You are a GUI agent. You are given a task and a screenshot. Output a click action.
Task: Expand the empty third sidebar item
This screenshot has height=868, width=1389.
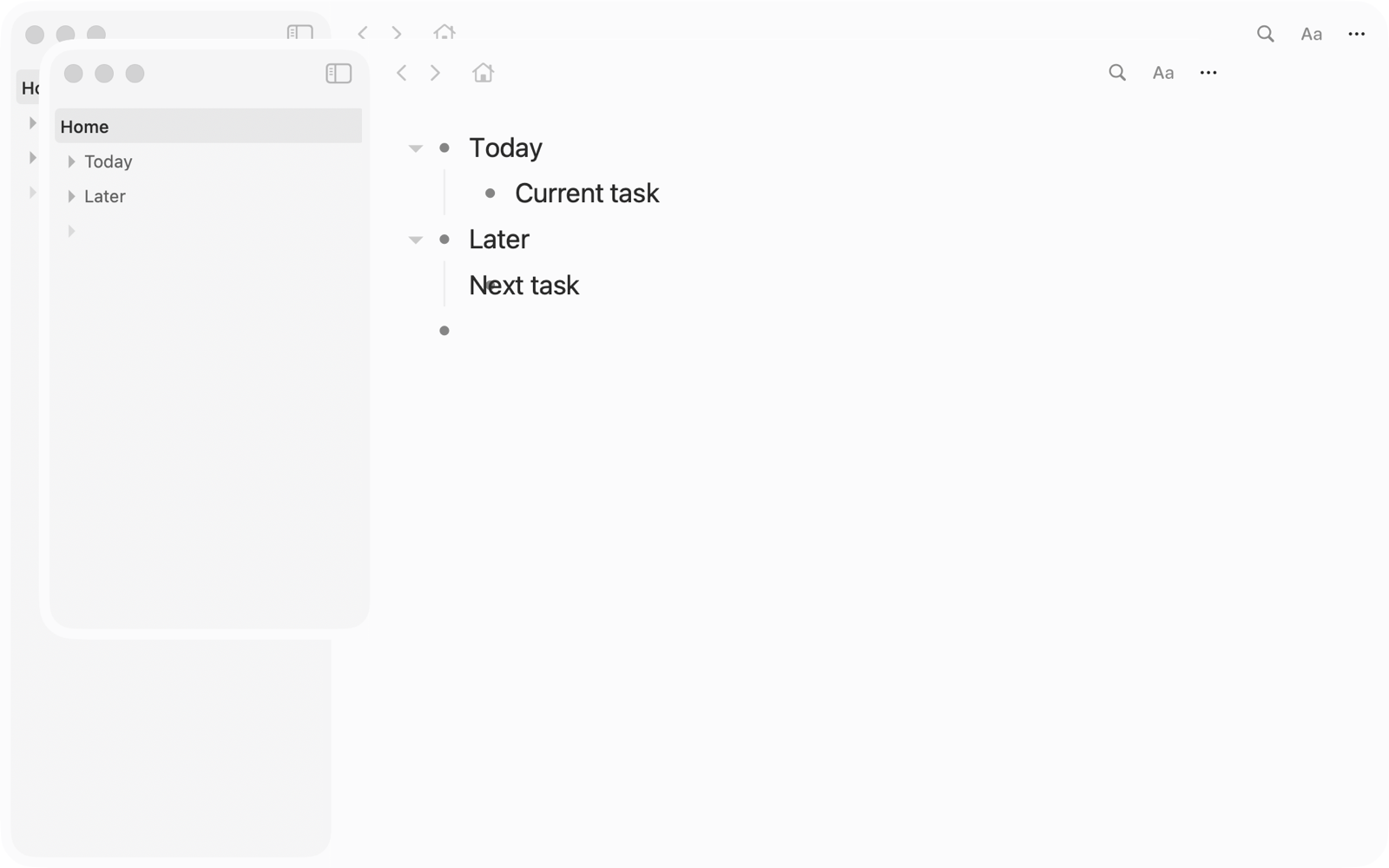pos(71,231)
